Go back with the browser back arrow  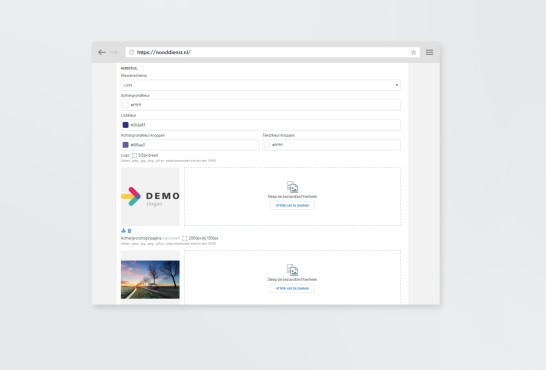coord(102,52)
